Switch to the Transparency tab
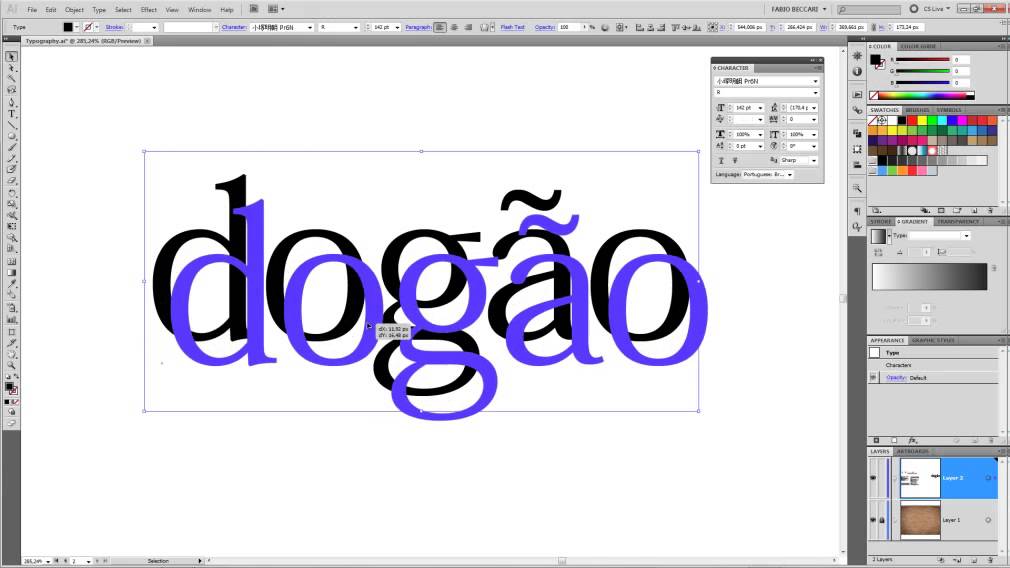1010x568 pixels. [x=958, y=222]
